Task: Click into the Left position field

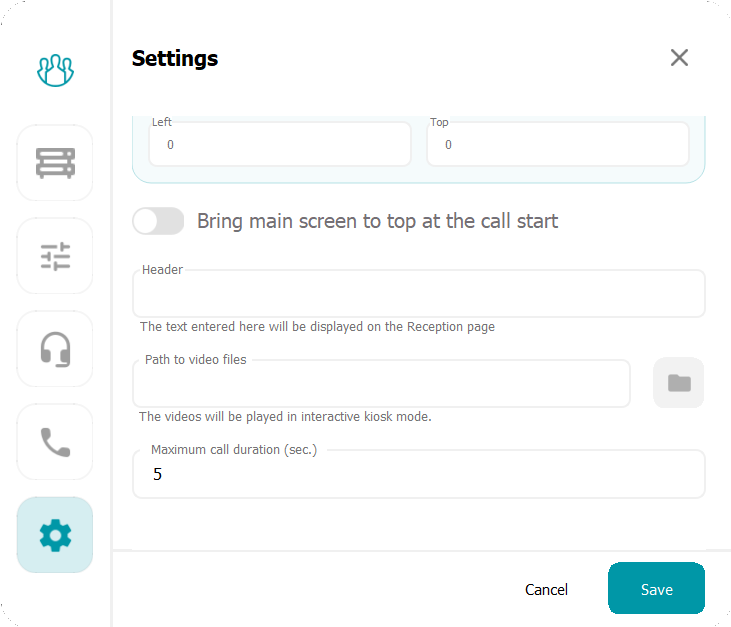Action: coord(280,145)
